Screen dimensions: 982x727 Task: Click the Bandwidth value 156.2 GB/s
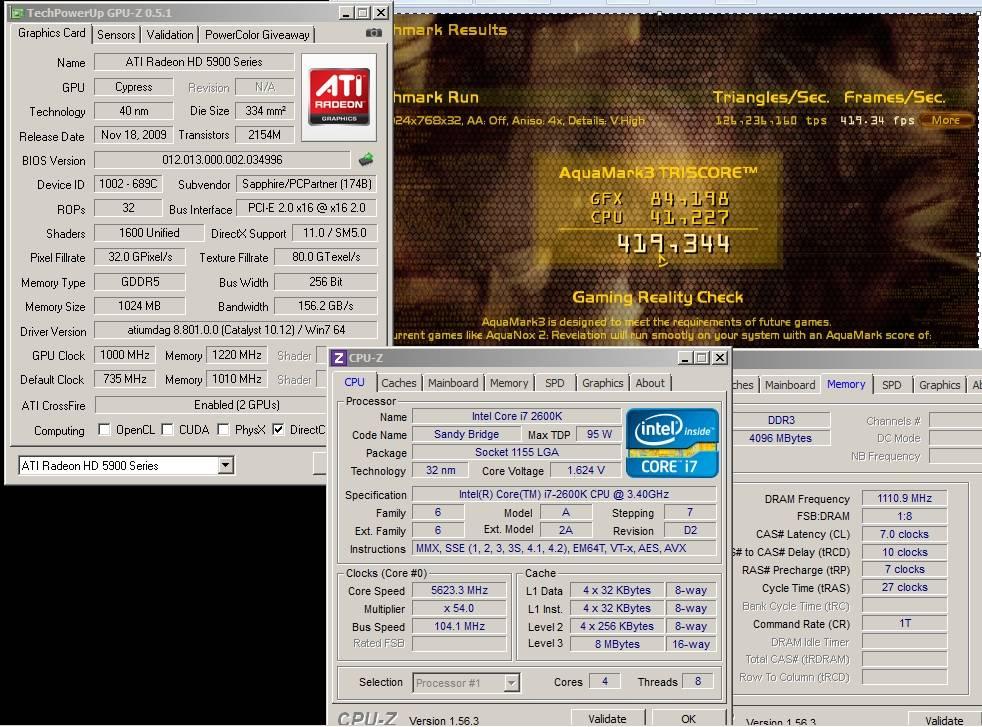[326, 306]
